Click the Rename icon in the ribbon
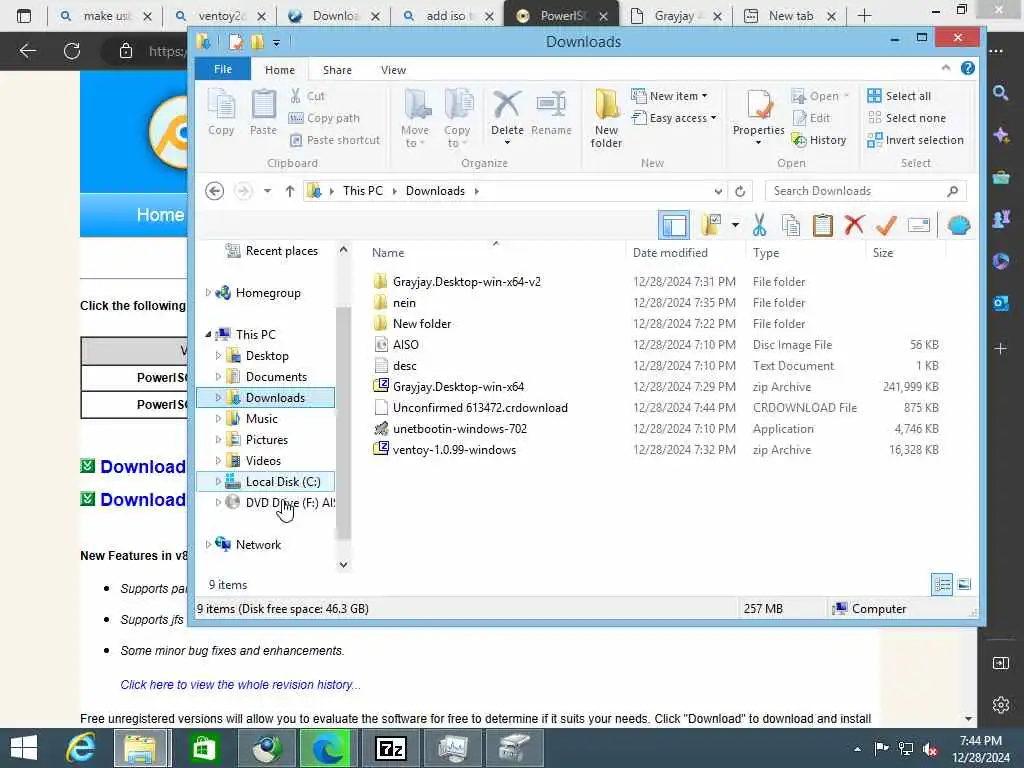1024x768 pixels. point(551,114)
